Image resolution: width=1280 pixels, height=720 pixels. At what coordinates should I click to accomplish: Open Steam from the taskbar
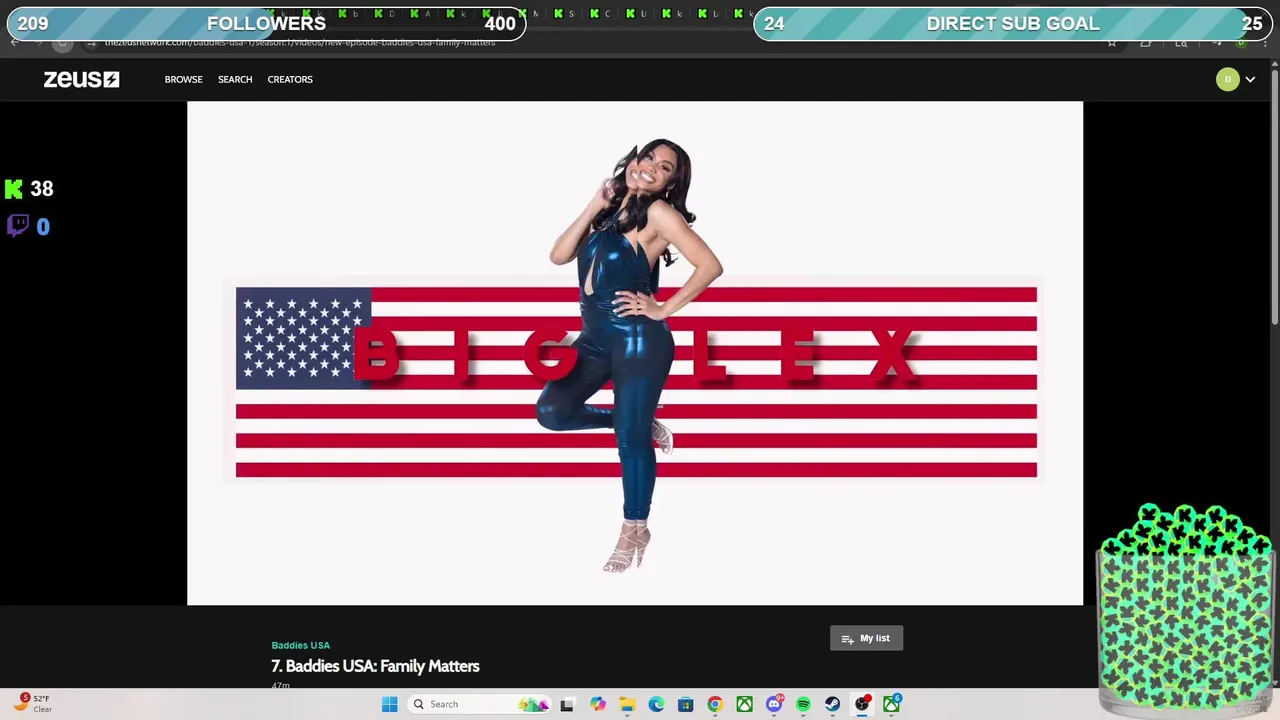[x=832, y=704]
